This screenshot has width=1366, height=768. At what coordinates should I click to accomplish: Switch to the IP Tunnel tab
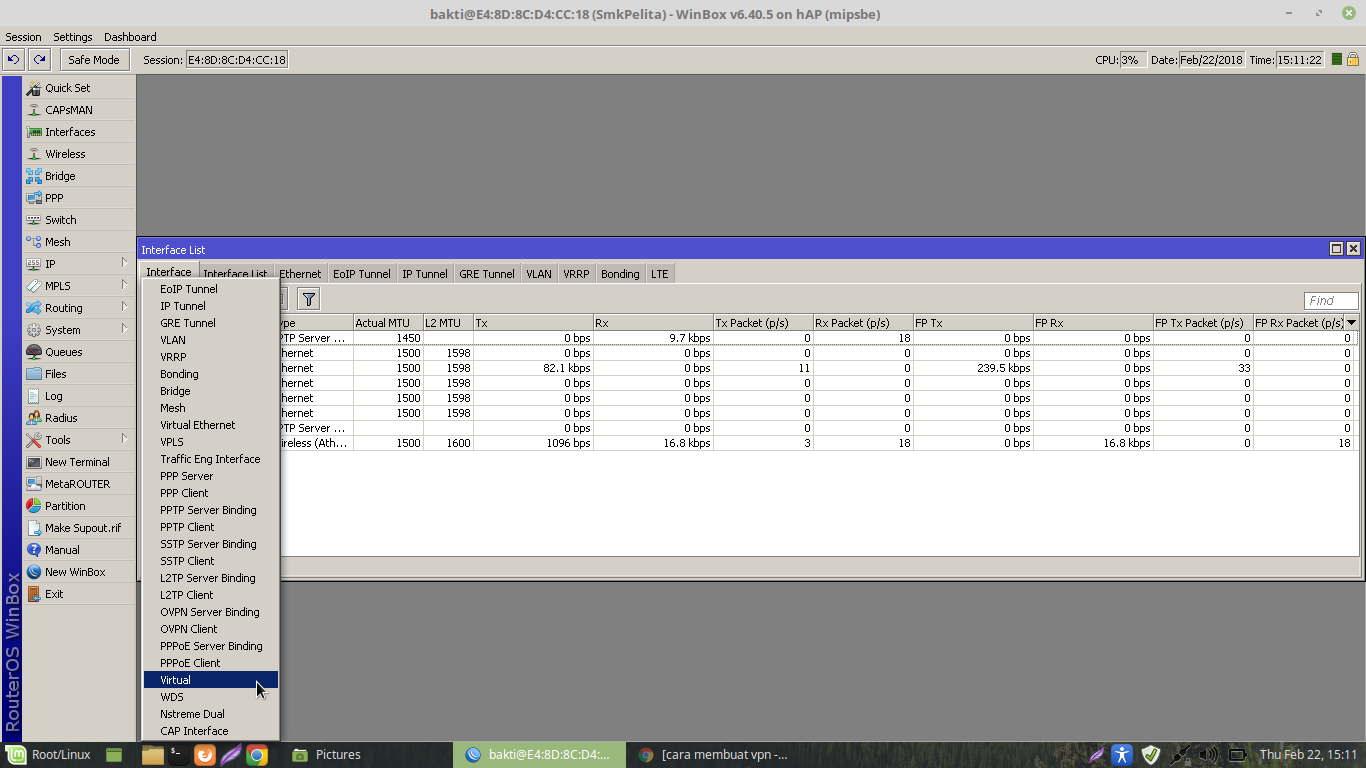click(x=425, y=274)
